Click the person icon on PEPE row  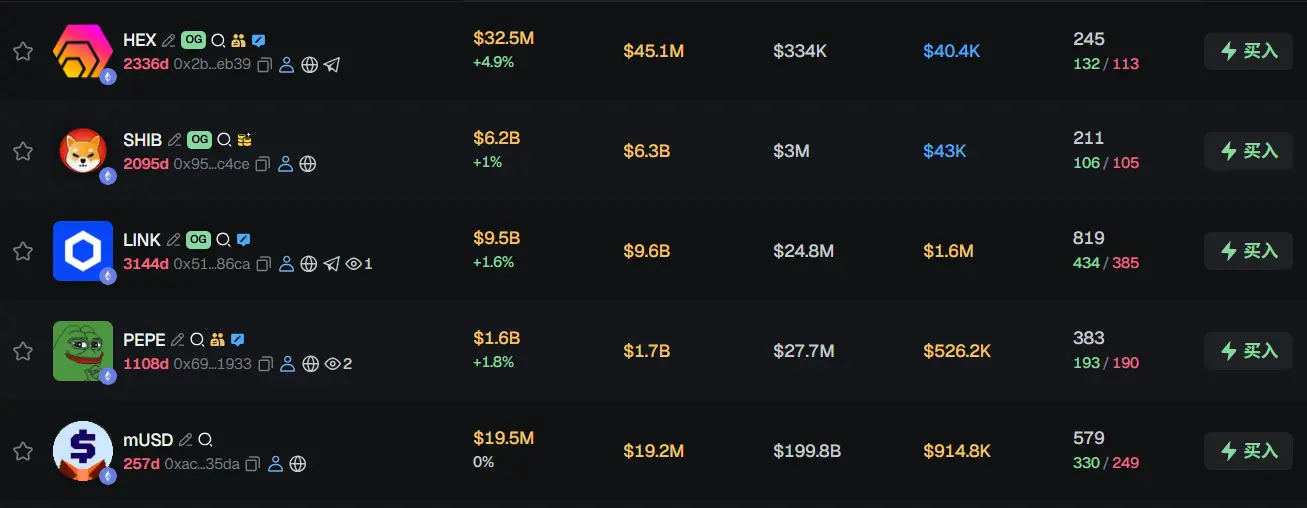(x=287, y=364)
